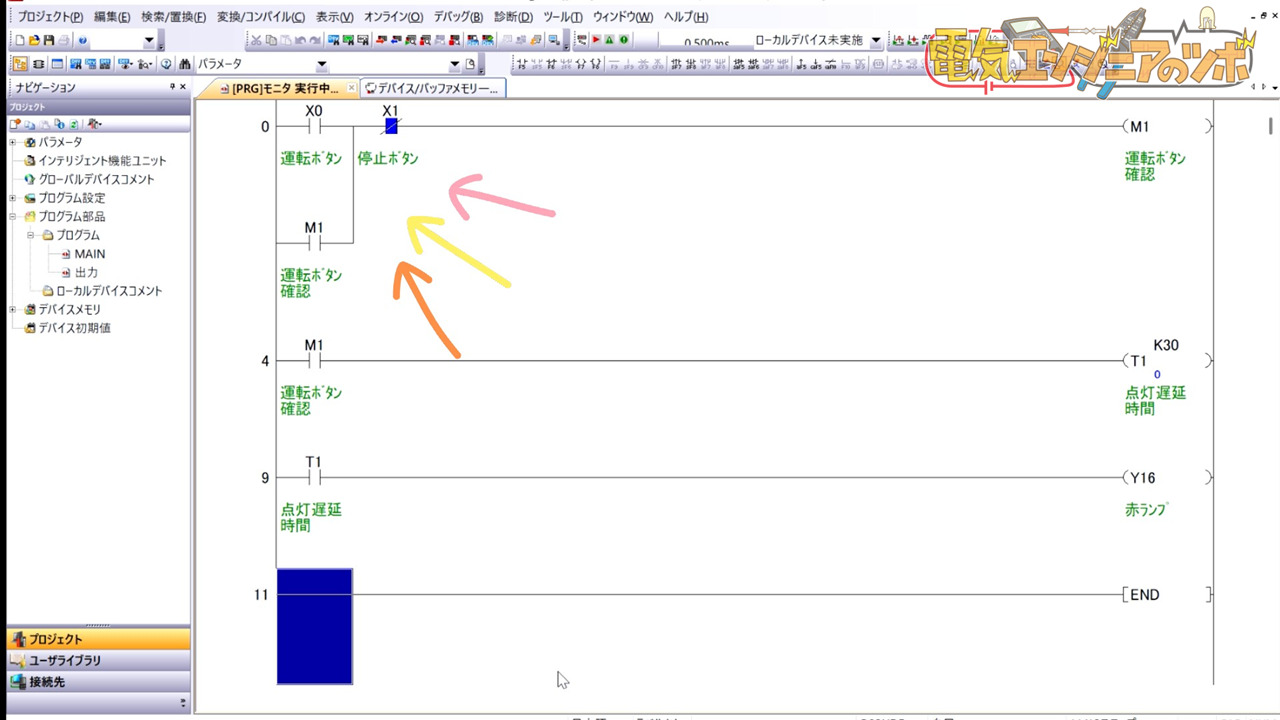Open the ローカルデバイス未実施 dropdown

click(876, 41)
